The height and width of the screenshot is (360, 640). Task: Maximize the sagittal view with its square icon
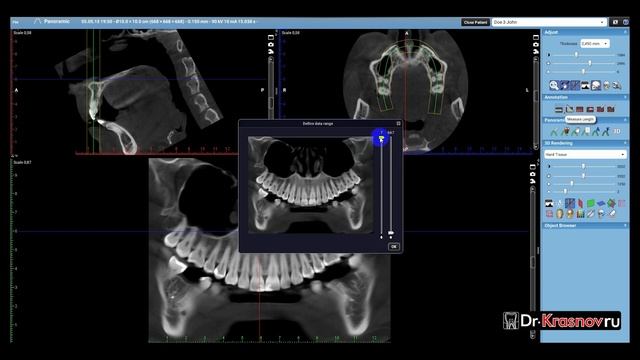(x=271, y=38)
